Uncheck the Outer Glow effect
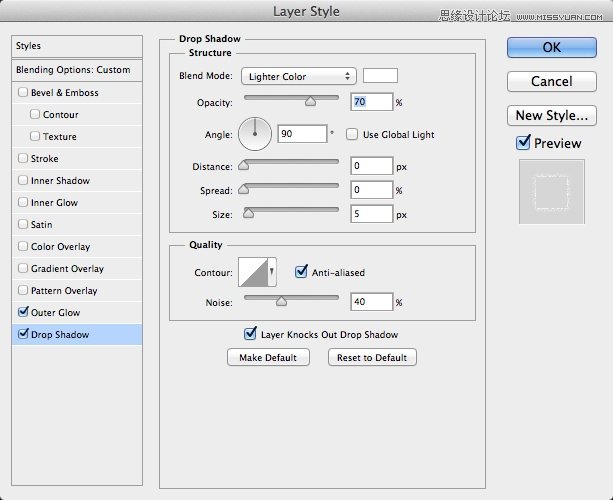613x500 pixels. coord(23,313)
